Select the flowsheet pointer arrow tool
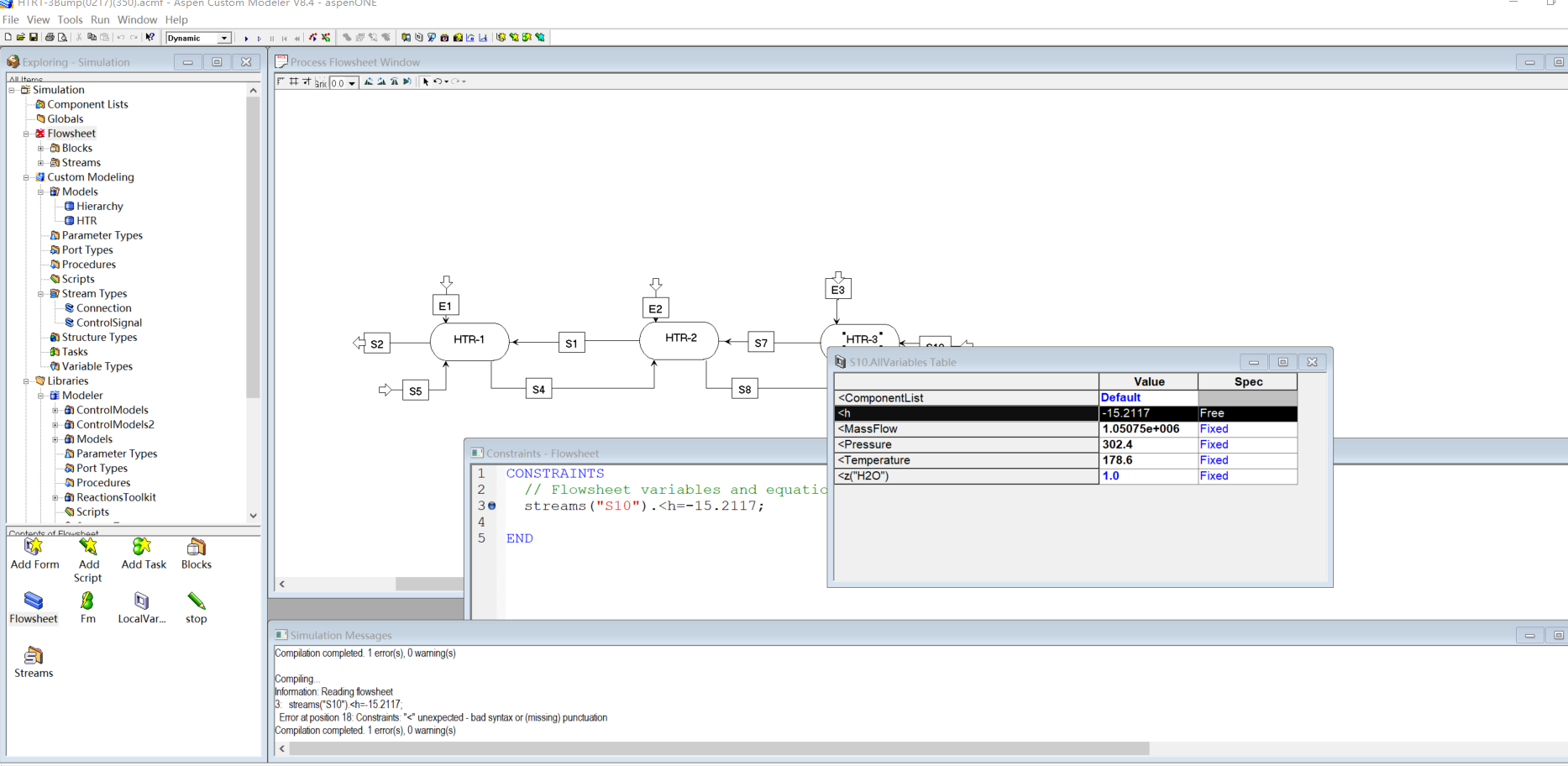This screenshot has width=1568, height=766. (x=426, y=81)
